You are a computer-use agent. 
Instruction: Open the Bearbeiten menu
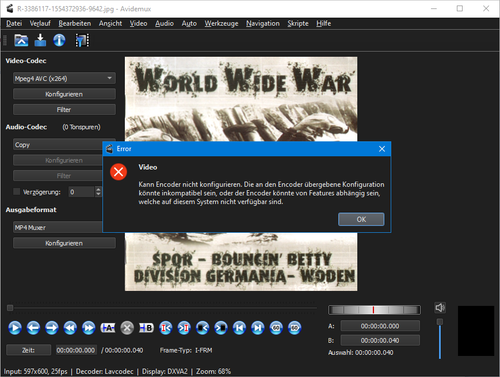click(x=75, y=23)
